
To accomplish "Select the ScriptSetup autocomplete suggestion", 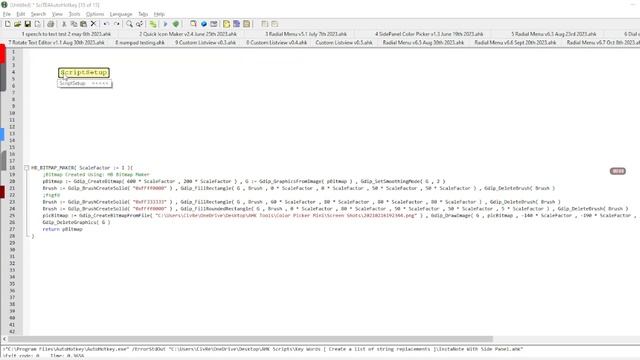I will click(x=84, y=83).
